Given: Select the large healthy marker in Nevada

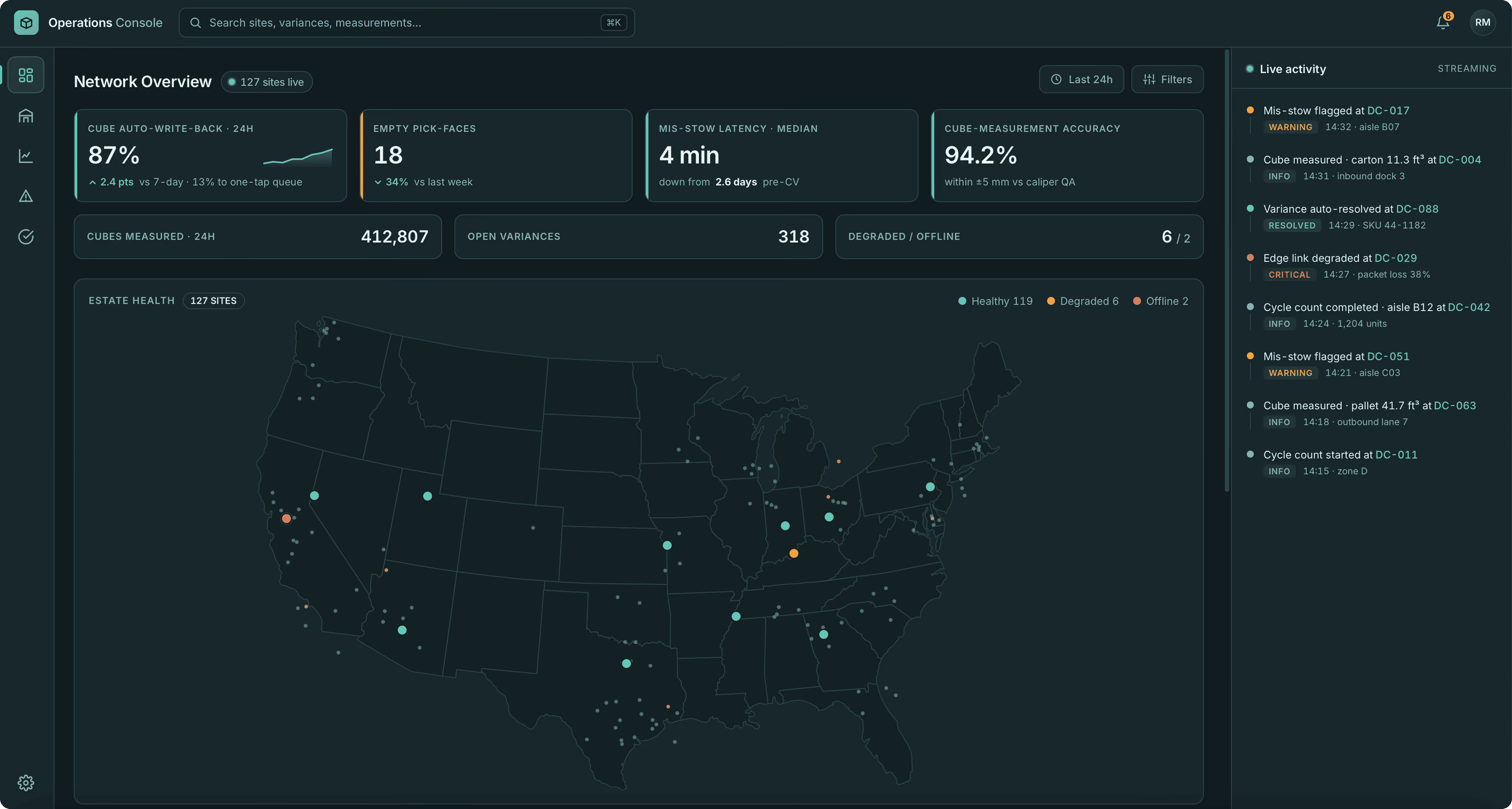Looking at the screenshot, I should click(314, 495).
